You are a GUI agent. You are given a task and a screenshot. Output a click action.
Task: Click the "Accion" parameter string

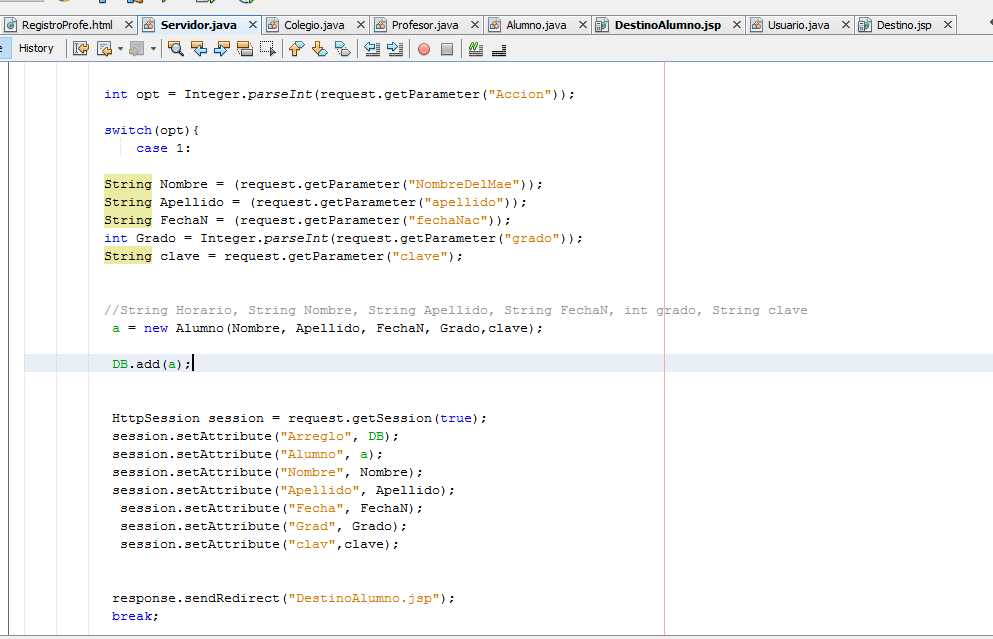click(519, 94)
